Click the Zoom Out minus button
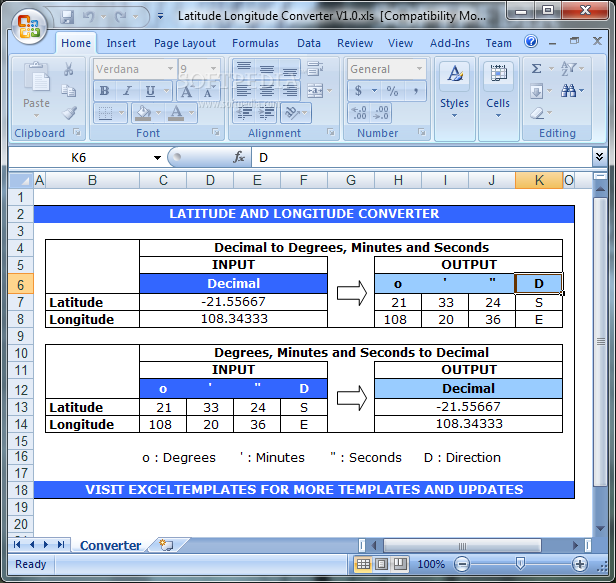 tap(462, 565)
